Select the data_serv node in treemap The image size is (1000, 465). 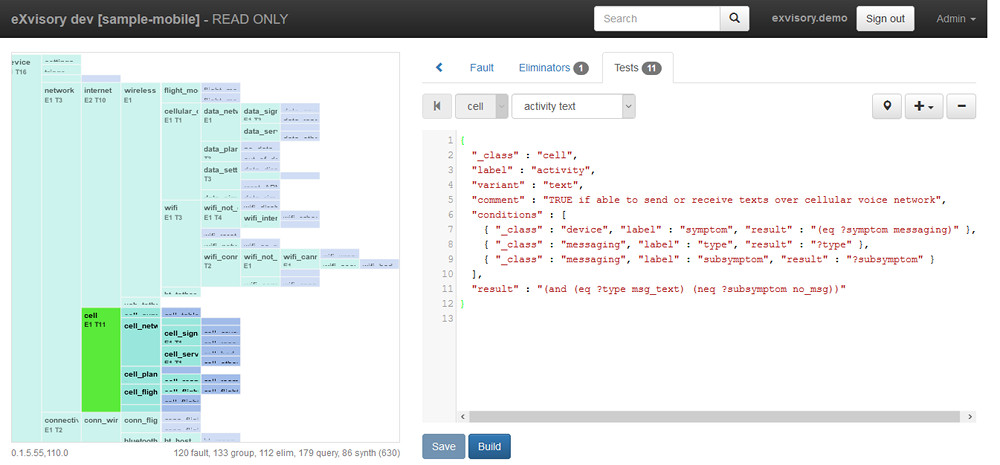(x=261, y=132)
